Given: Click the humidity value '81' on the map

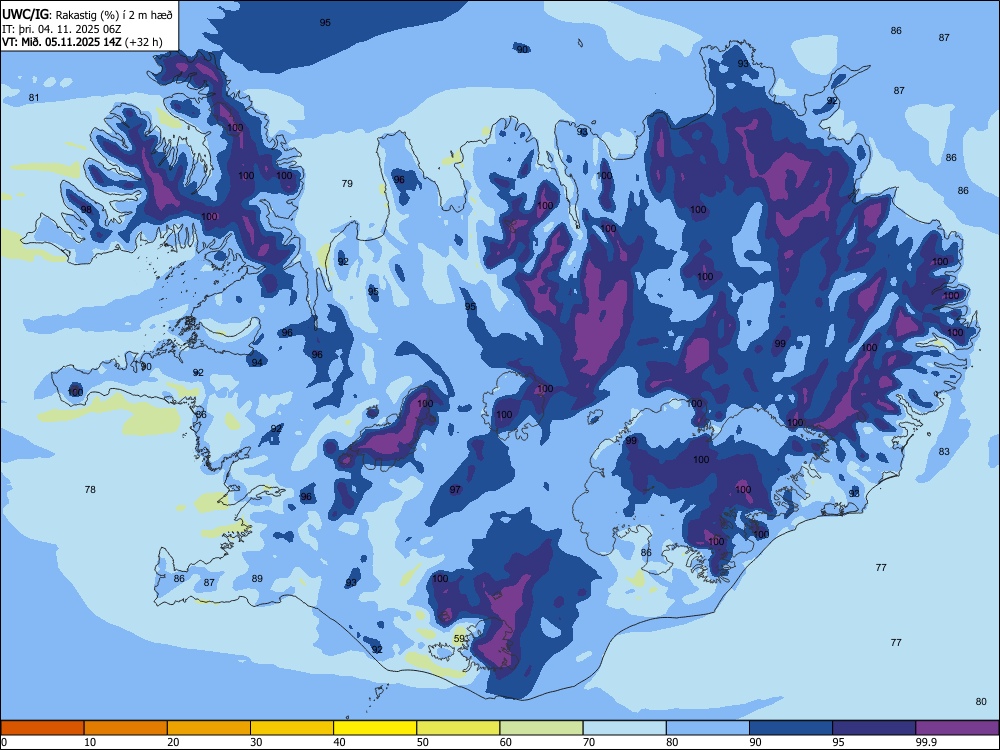Looking at the screenshot, I should [34, 98].
